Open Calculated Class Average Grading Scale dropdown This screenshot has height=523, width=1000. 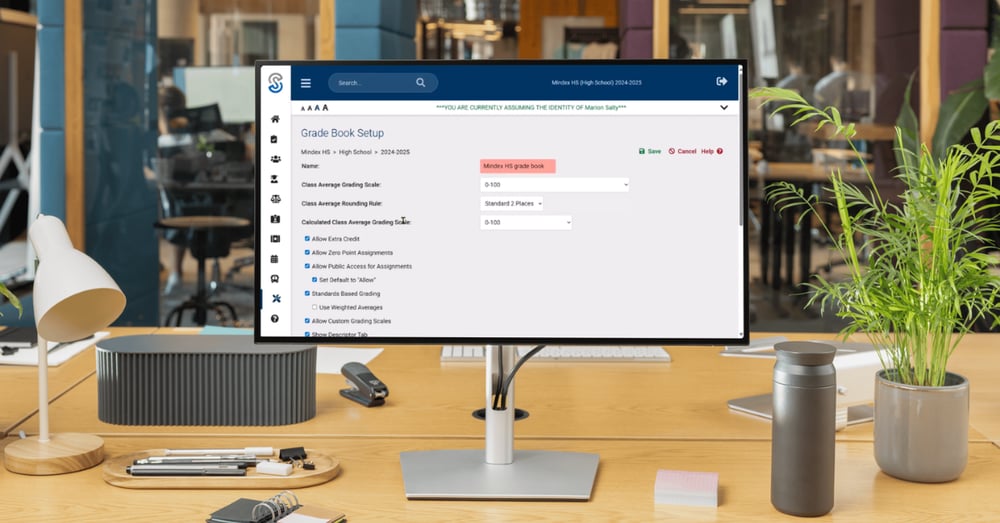pos(525,222)
